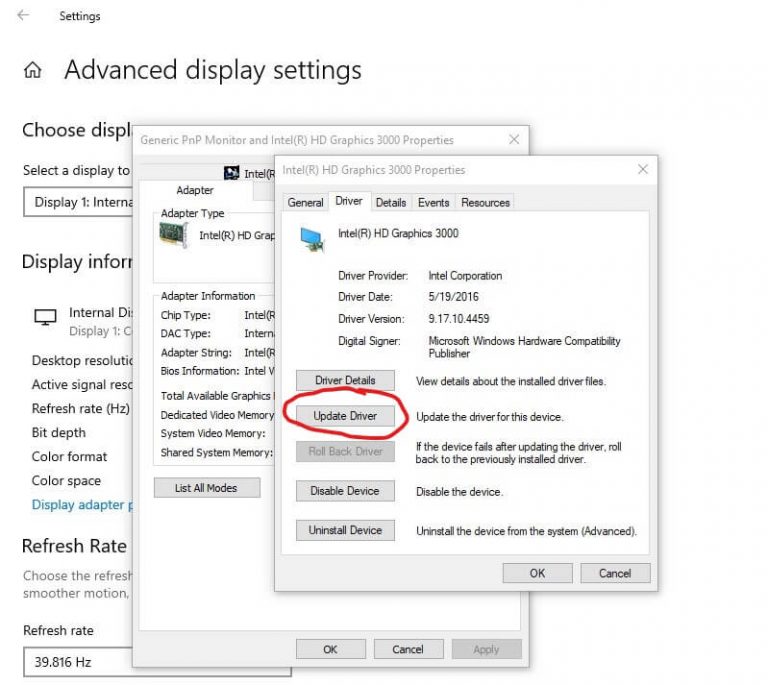Cancel the Intel Graphics Properties dialog
The image size is (768, 685).
click(x=615, y=573)
